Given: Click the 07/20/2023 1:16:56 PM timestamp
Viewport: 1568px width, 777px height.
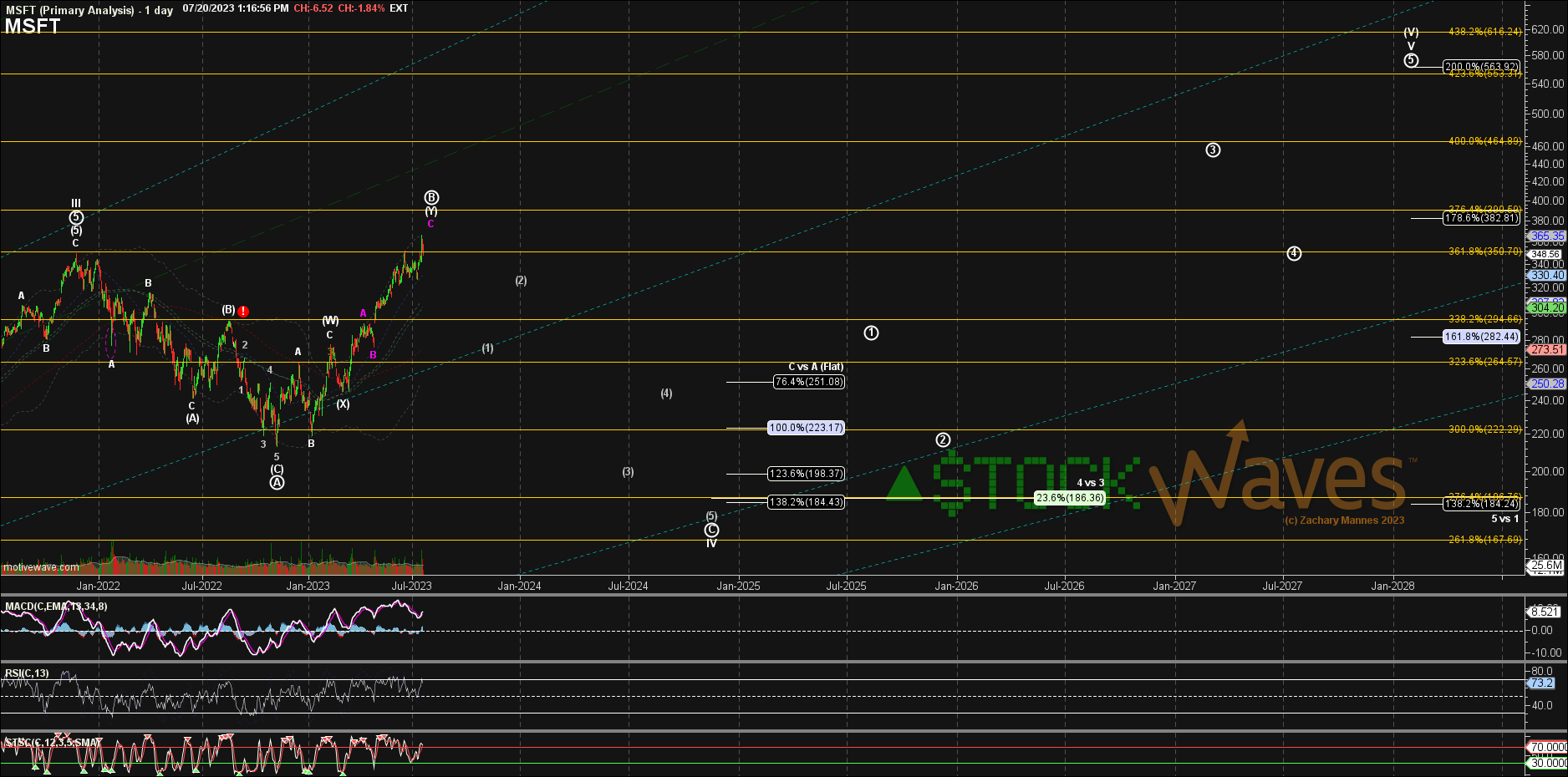Looking at the screenshot, I should click(x=236, y=8).
